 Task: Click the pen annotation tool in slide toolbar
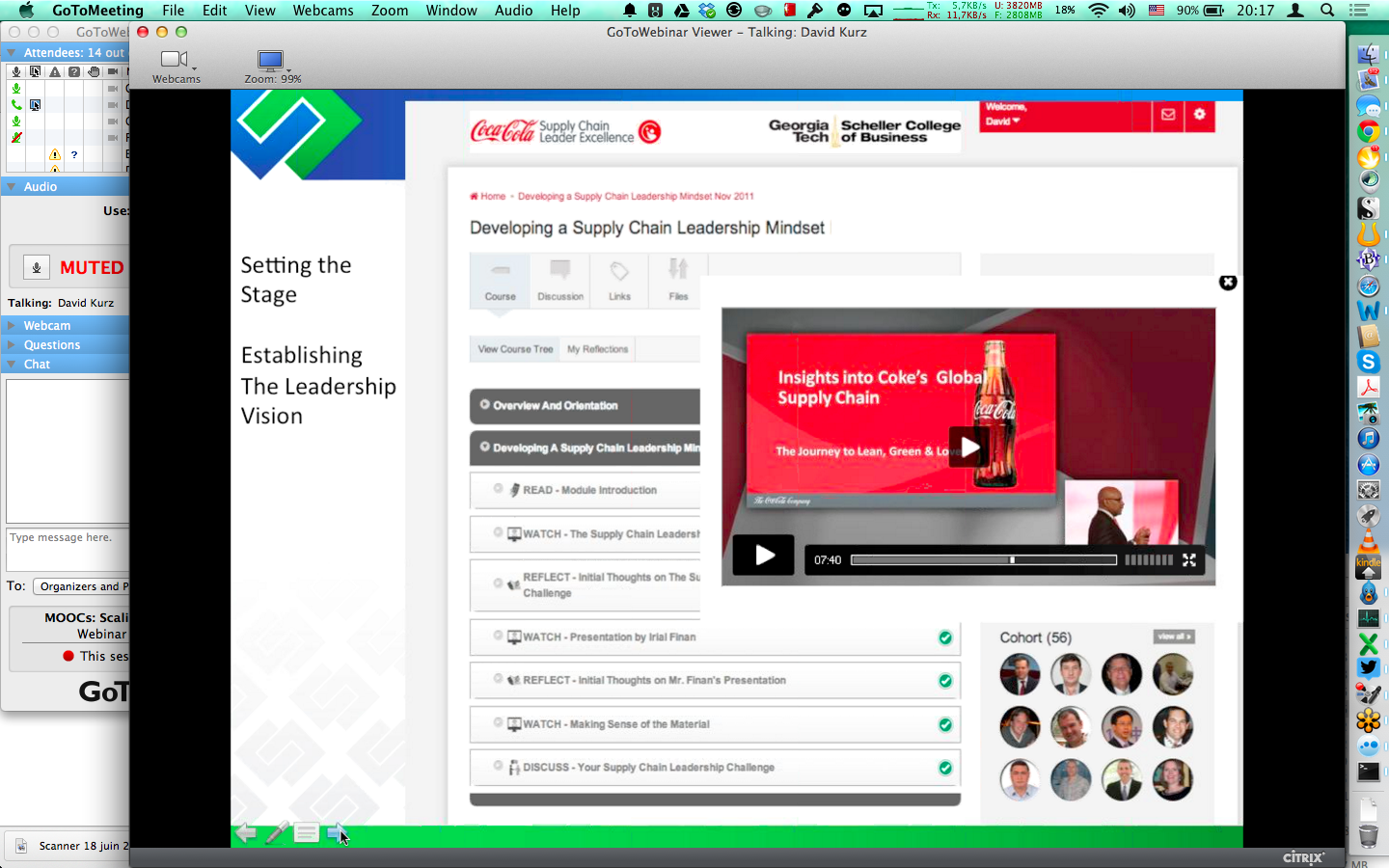click(276, 833)
